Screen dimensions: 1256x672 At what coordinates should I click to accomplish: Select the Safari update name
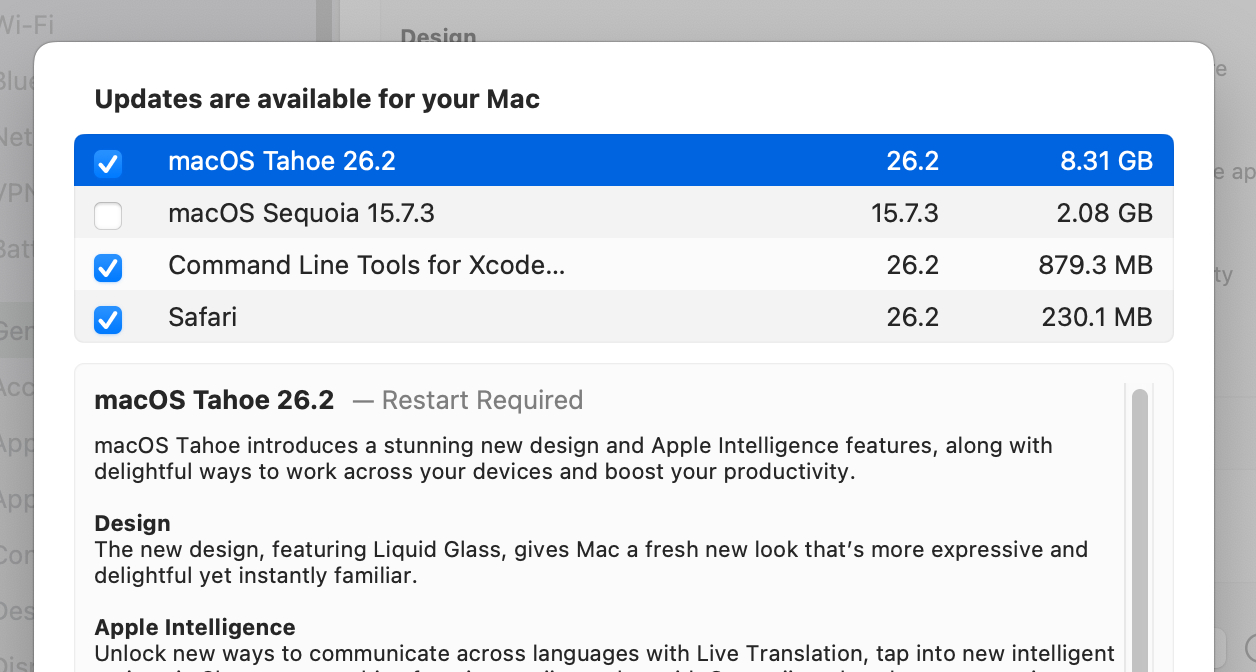(x=202, y=317)
